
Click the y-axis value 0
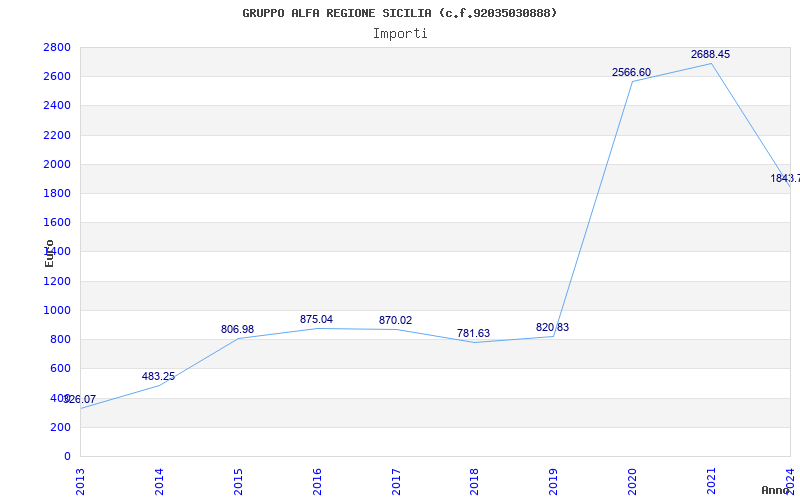[67, 456]
